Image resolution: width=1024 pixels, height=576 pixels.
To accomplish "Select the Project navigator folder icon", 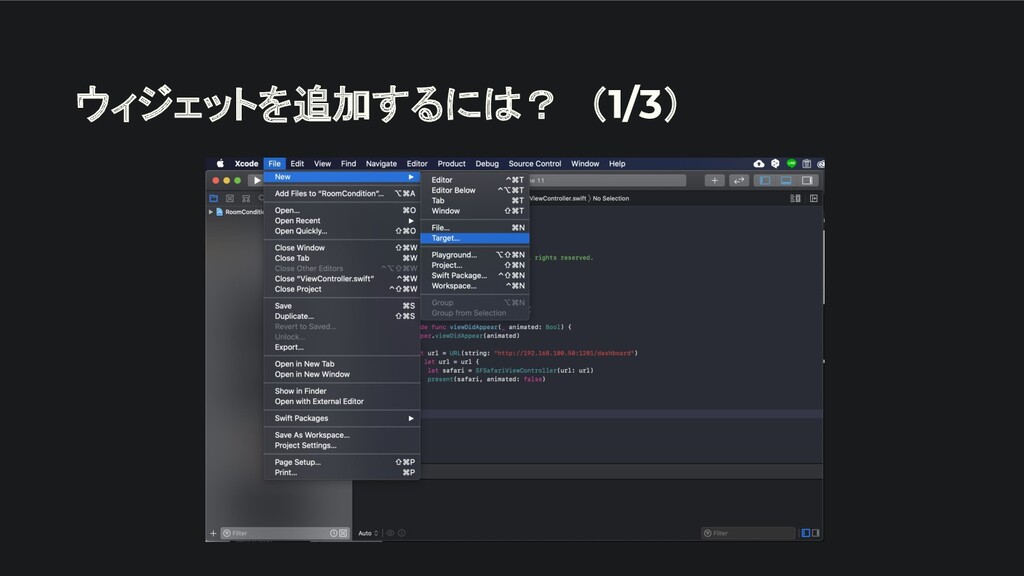I will click(x=214, y=198).
